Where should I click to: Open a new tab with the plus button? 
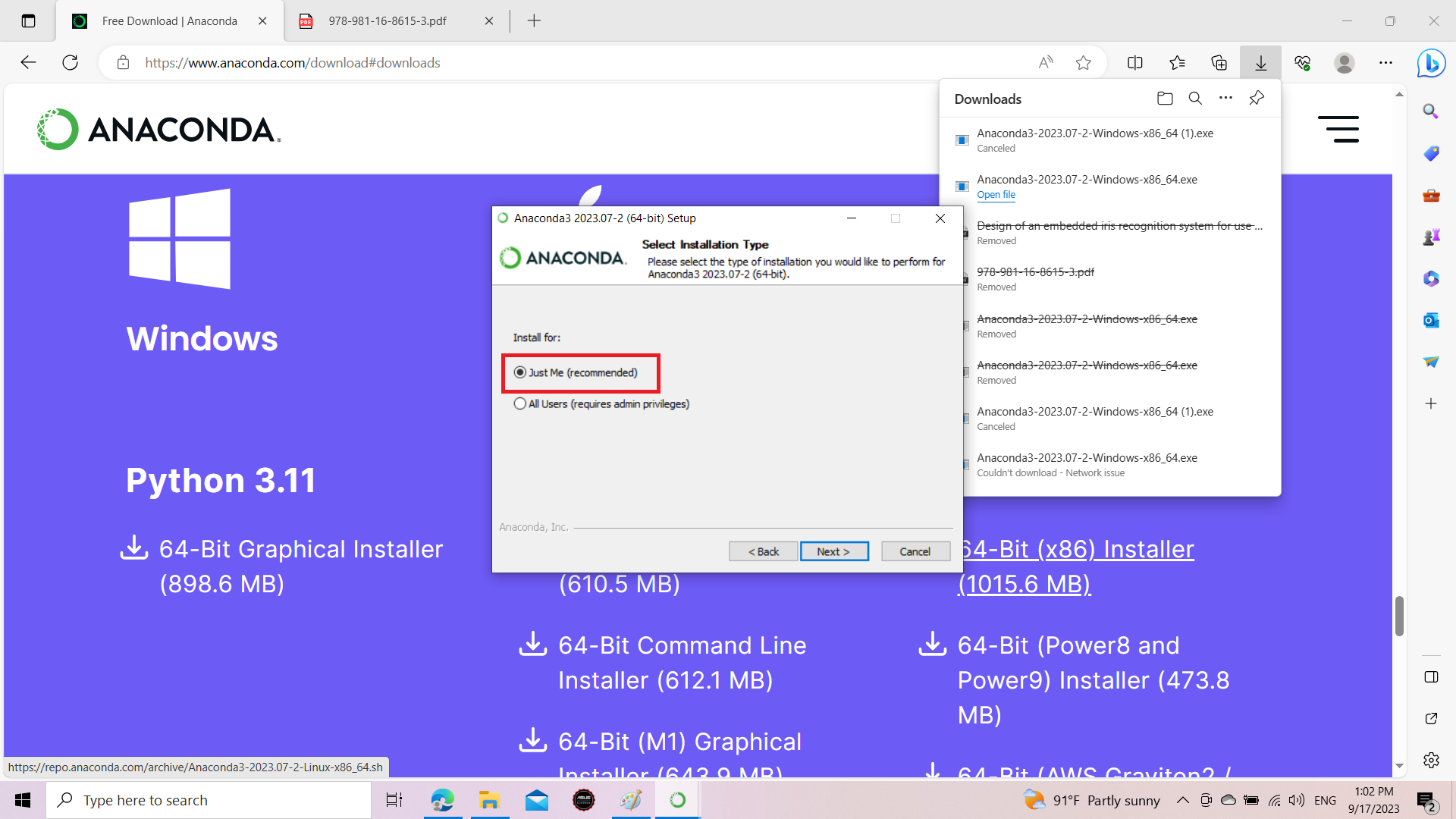point(534,21)
